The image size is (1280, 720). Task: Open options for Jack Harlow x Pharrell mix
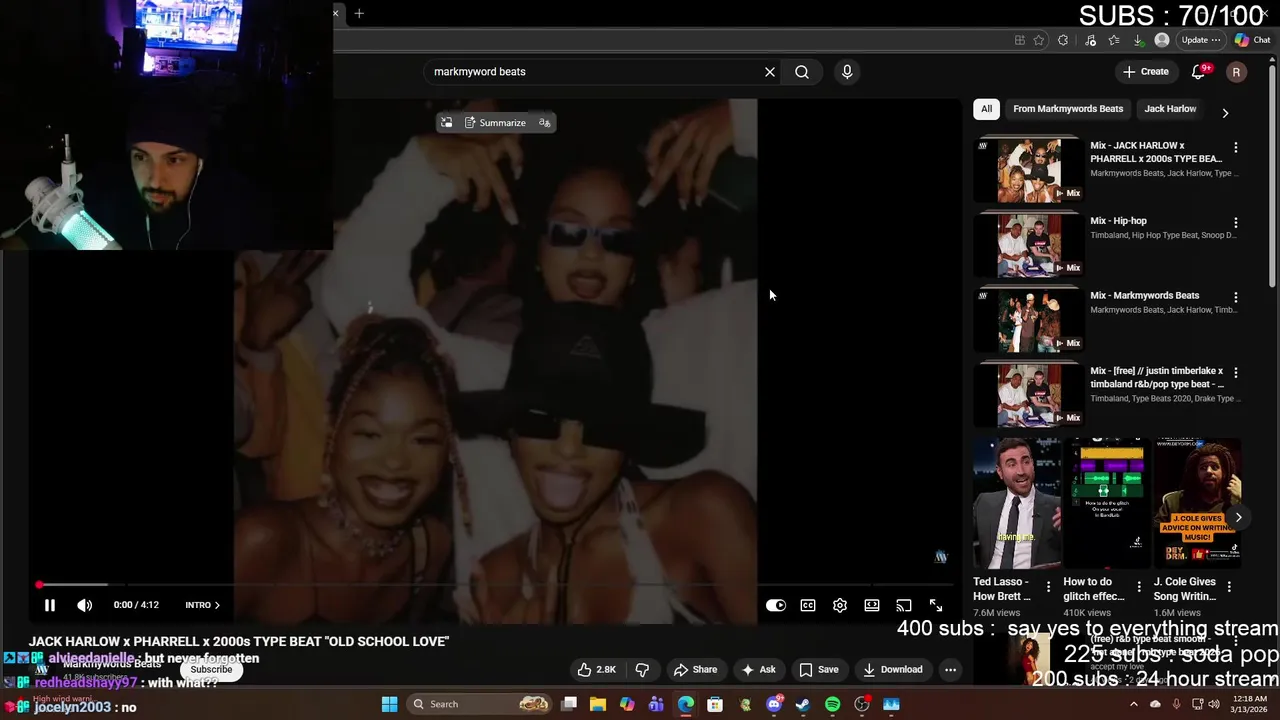click(x=1236, y=147)
